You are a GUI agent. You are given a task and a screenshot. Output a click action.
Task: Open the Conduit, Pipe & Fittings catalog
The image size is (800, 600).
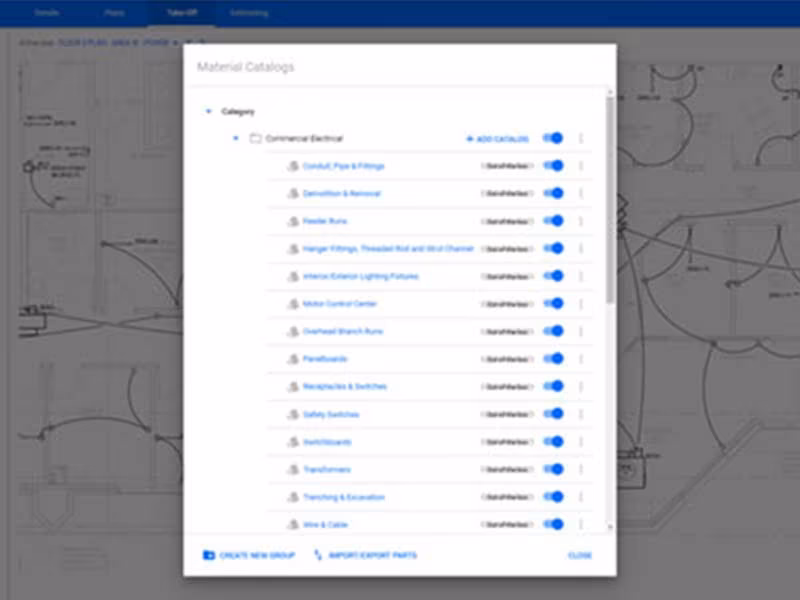pos(343,166)
